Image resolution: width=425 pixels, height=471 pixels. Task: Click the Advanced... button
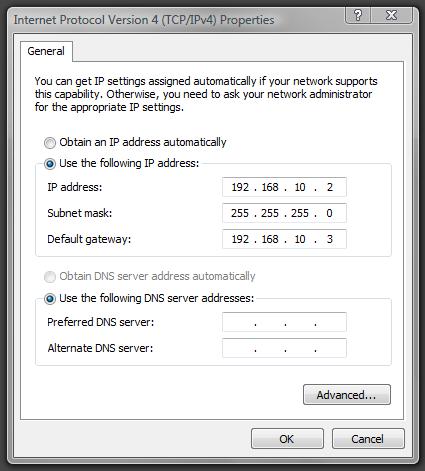coord(347,395)
